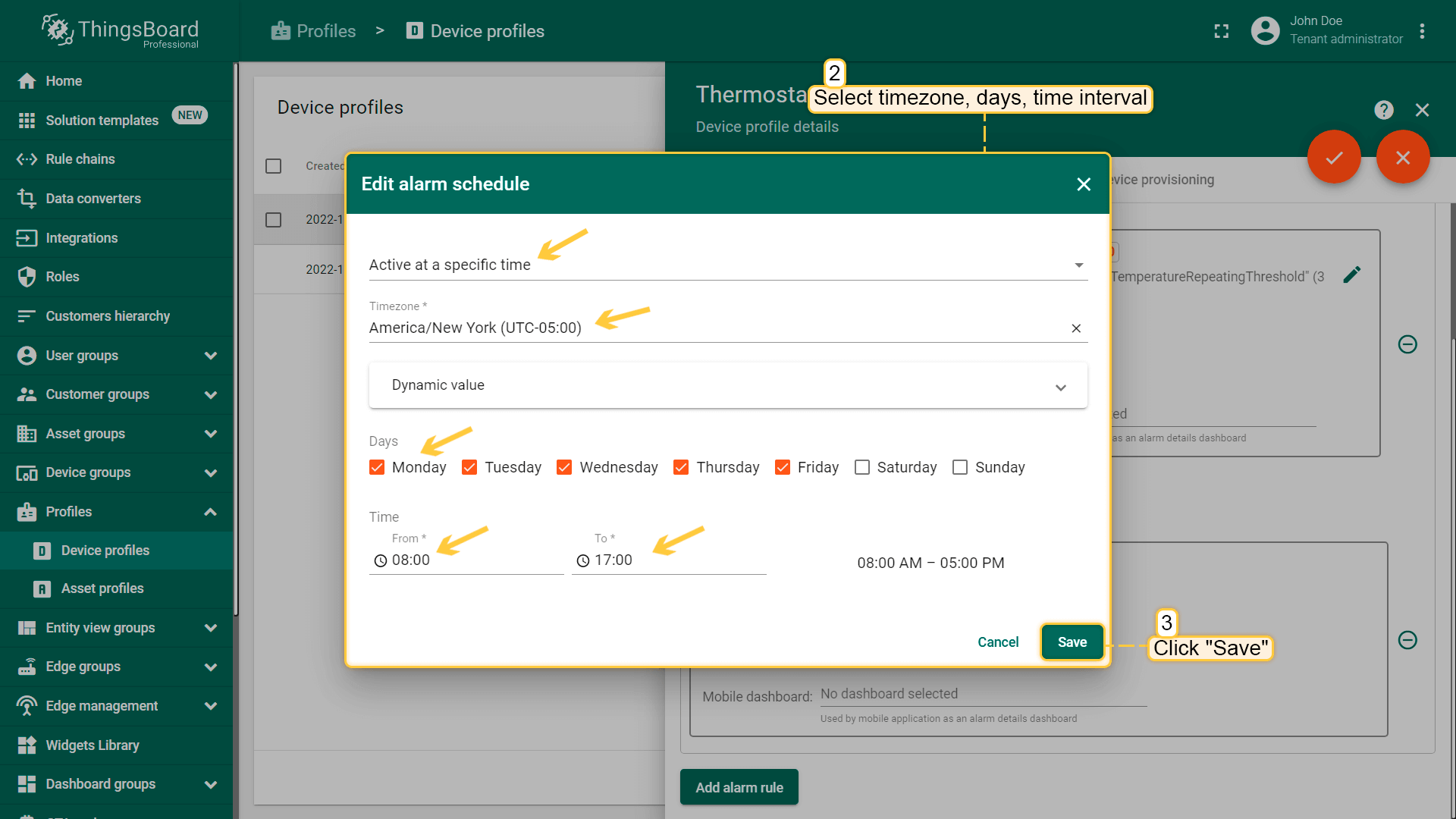1456x819 pixels.
Task: Open the schedule type dropdown
Action: [x=728, y=265]
